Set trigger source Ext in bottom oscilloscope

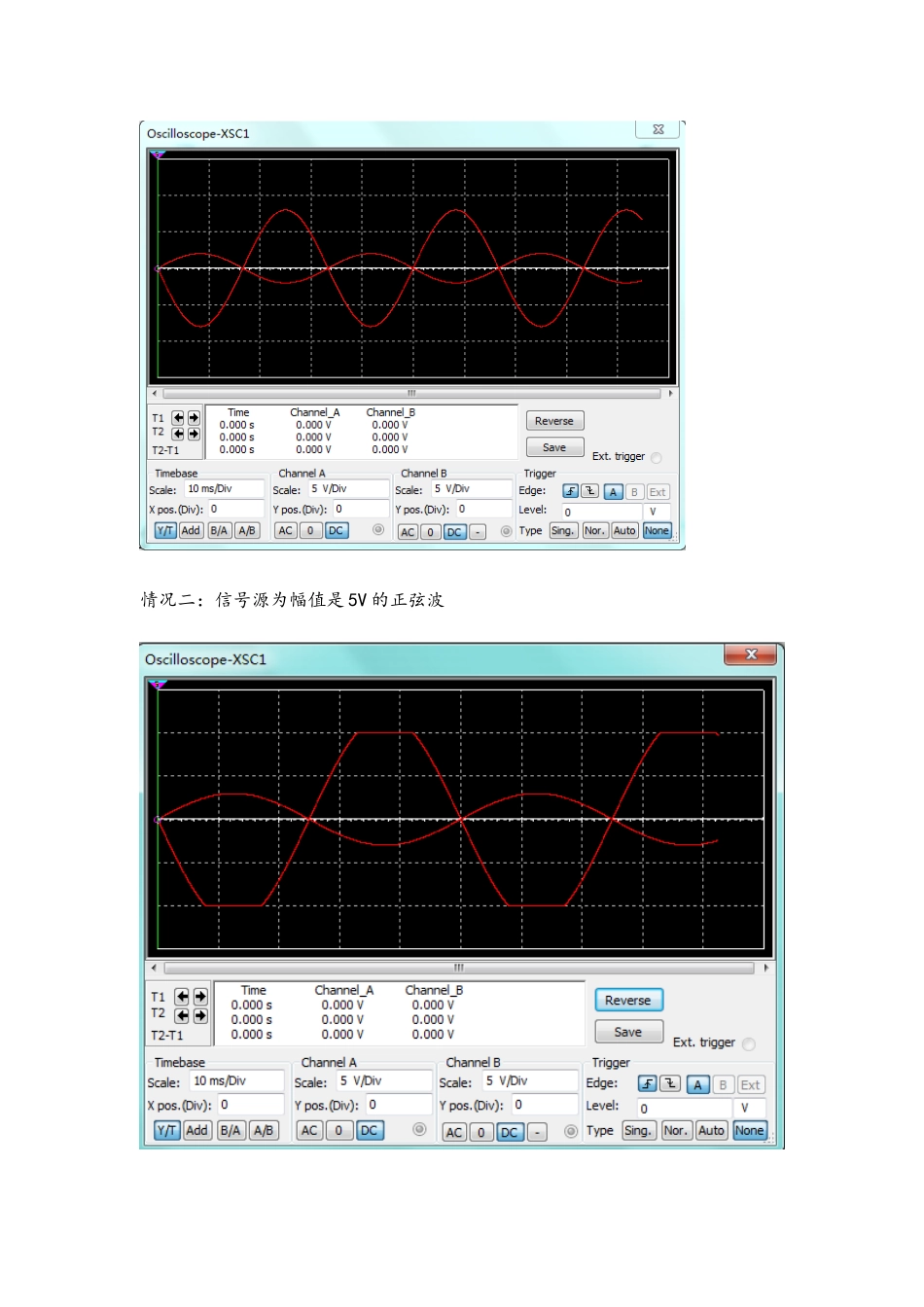750,1085
